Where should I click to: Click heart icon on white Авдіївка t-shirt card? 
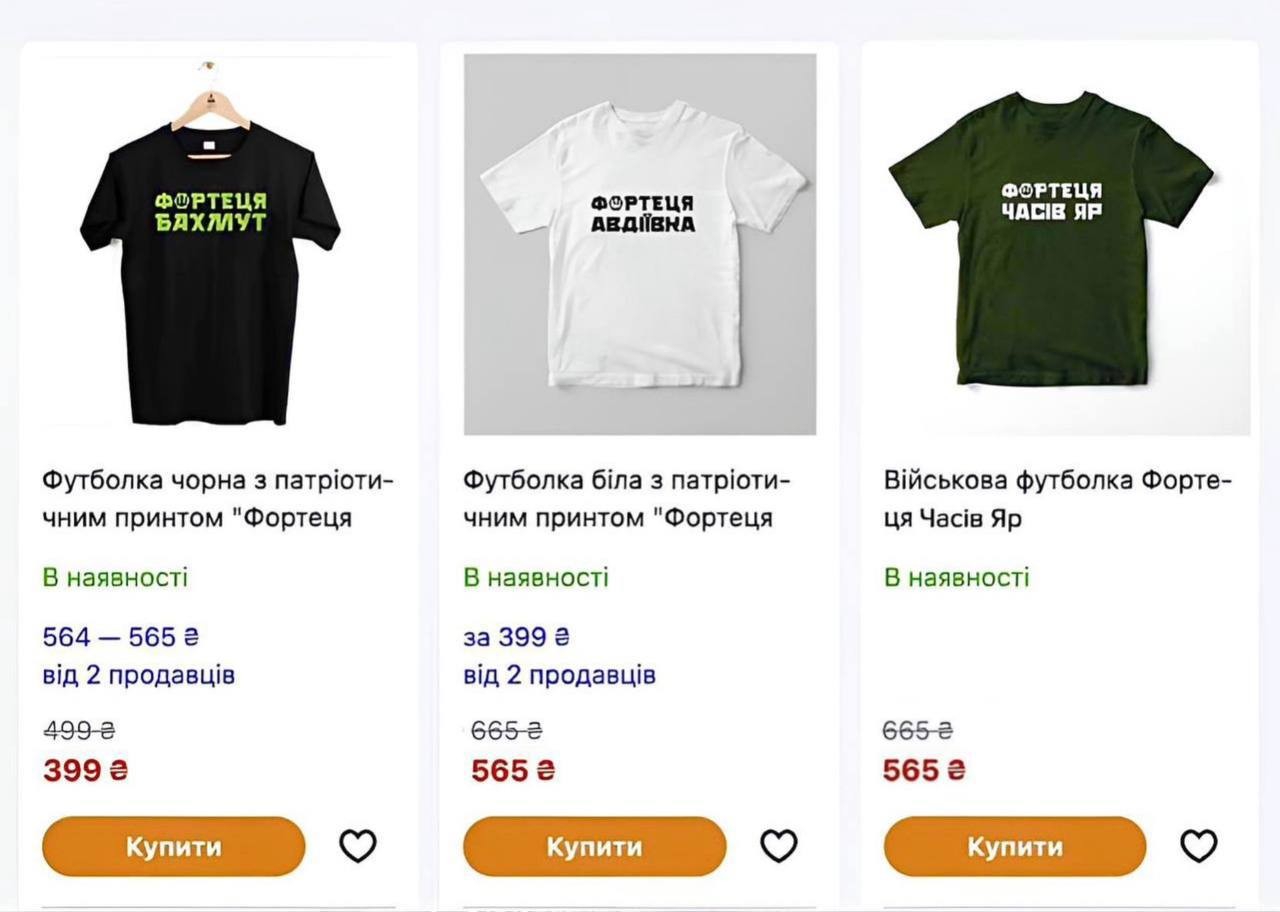pyautogui.click(x=778, y=846)
